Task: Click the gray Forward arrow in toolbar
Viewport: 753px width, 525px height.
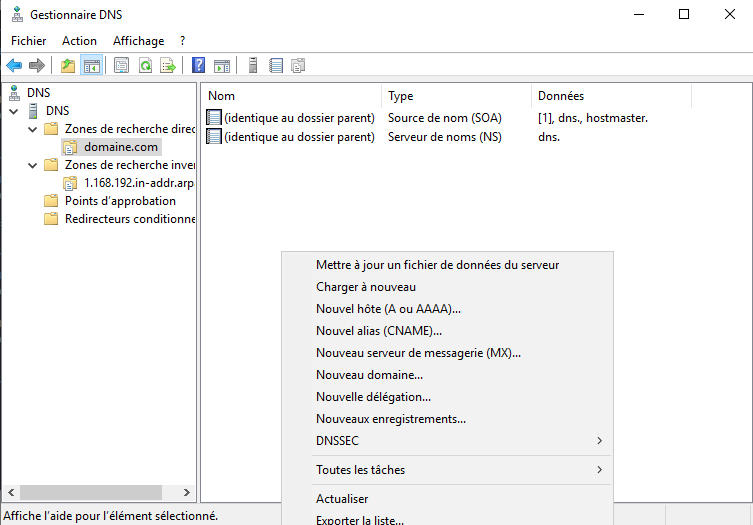Action: [37, 65]
